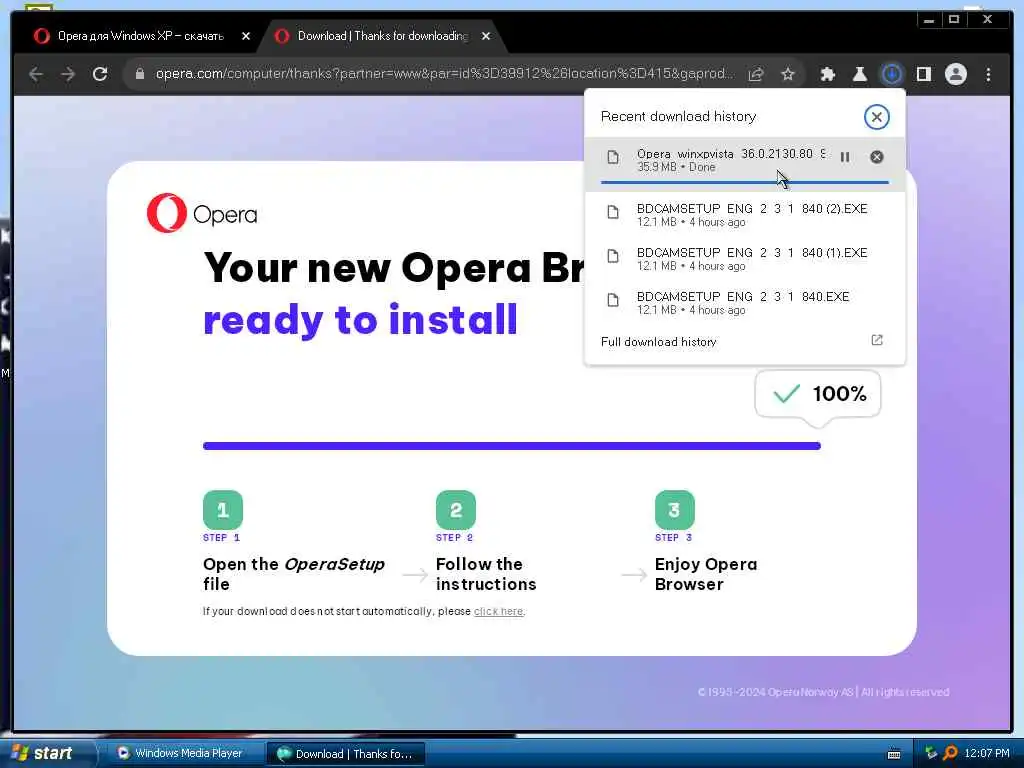Screen dimensions: 1024x768
Task: Reload the current page
Action: tap(100, 74)
